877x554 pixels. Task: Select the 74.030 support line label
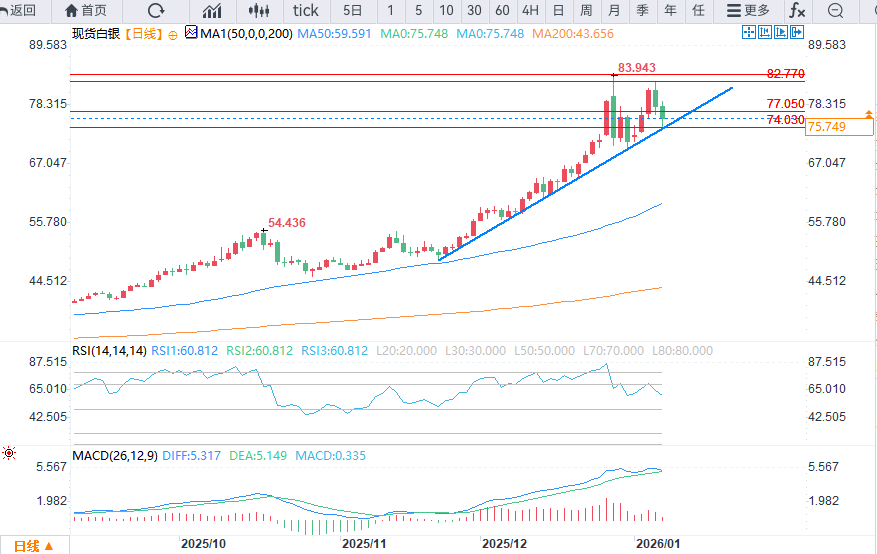pyautogui.click(x=785, y=120)
